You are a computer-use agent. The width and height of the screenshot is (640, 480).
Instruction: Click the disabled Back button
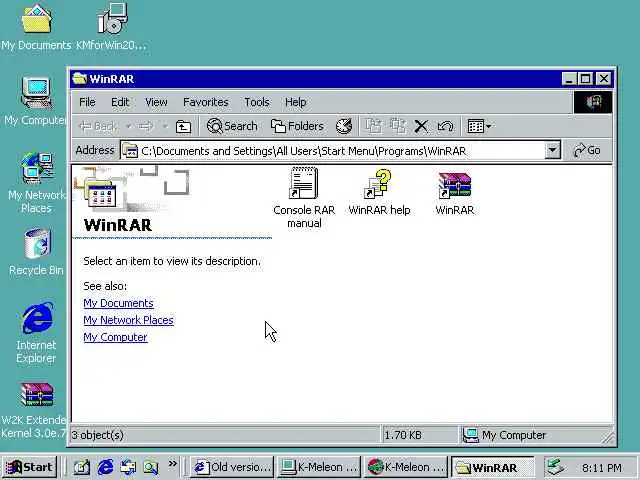pyautogui.click(x=98, y=126)
